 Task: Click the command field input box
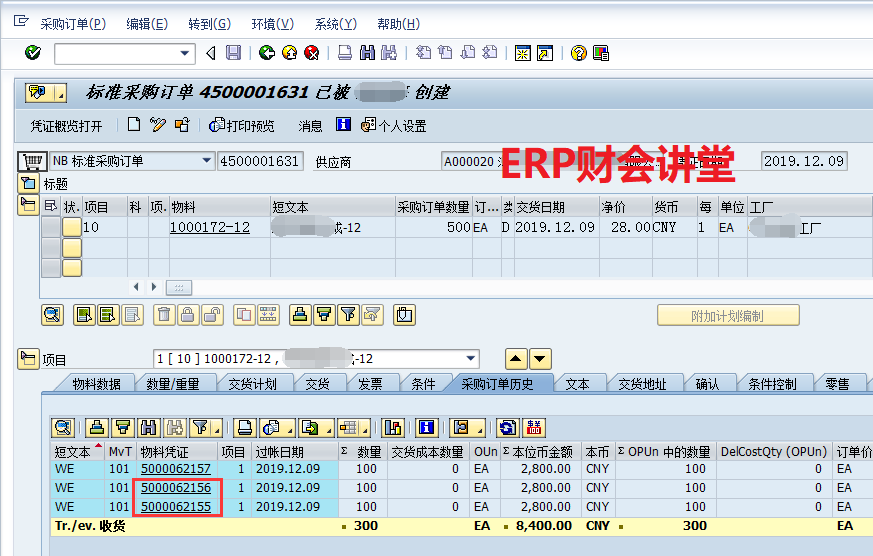[x=115, y=53]
